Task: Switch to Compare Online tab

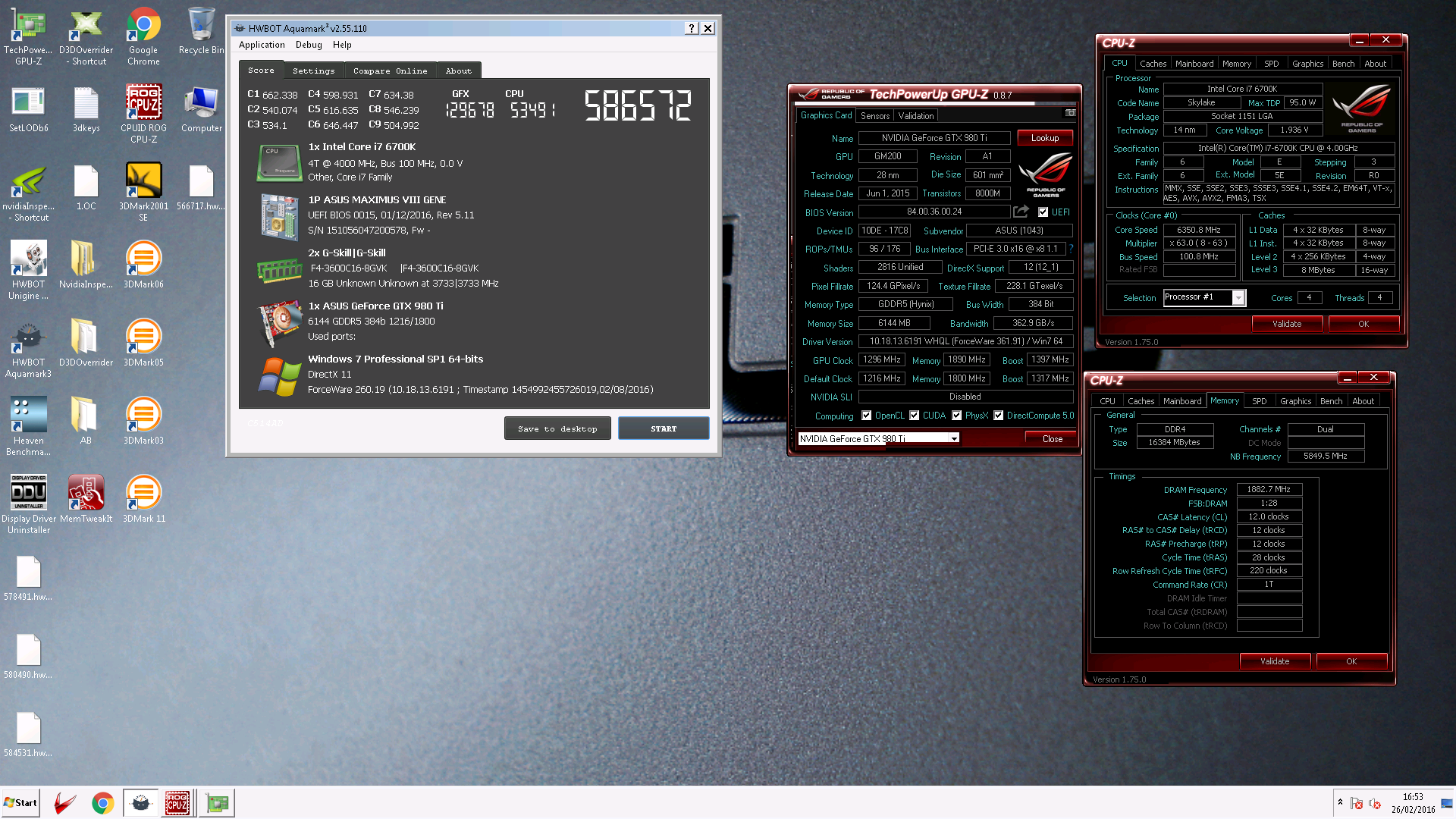Action: point(390,71)
